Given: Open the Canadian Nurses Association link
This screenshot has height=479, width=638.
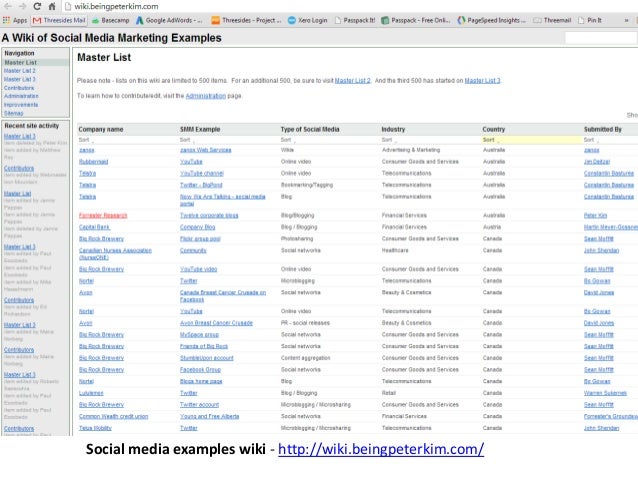Looking at the screenshot, I should click(x=115, y=254).
